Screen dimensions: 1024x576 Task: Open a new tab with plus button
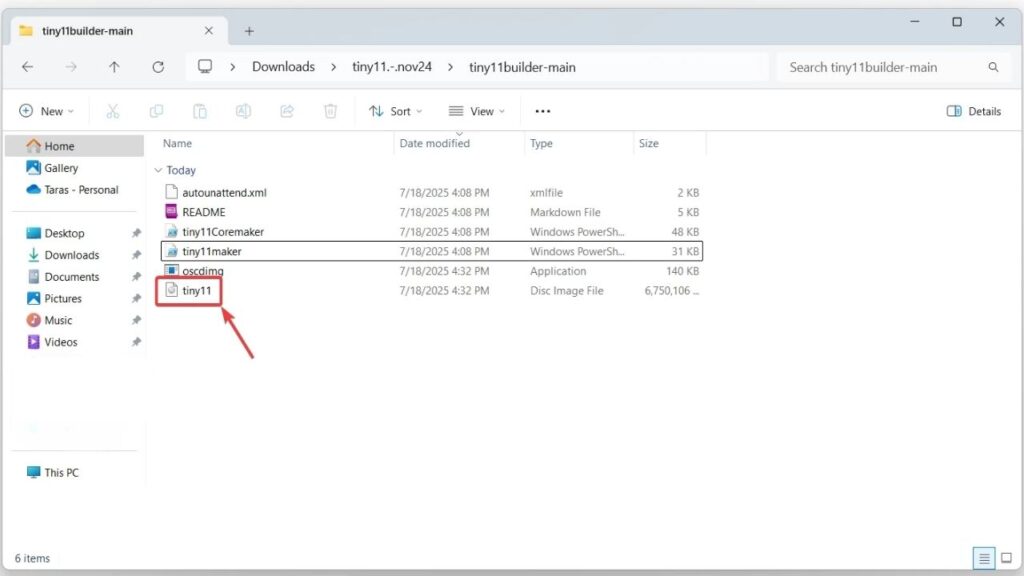[x=249, y=31]
